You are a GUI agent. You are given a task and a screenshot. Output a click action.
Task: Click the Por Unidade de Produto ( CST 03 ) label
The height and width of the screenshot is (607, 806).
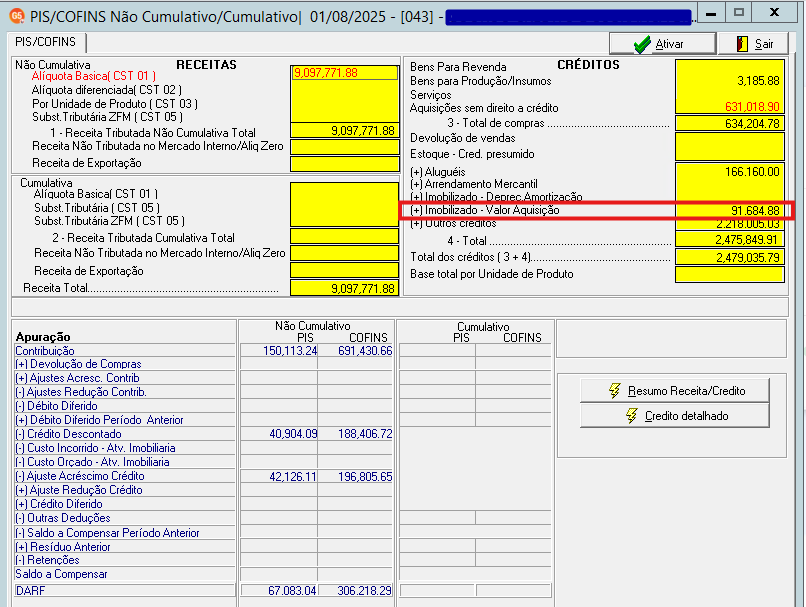115,104
